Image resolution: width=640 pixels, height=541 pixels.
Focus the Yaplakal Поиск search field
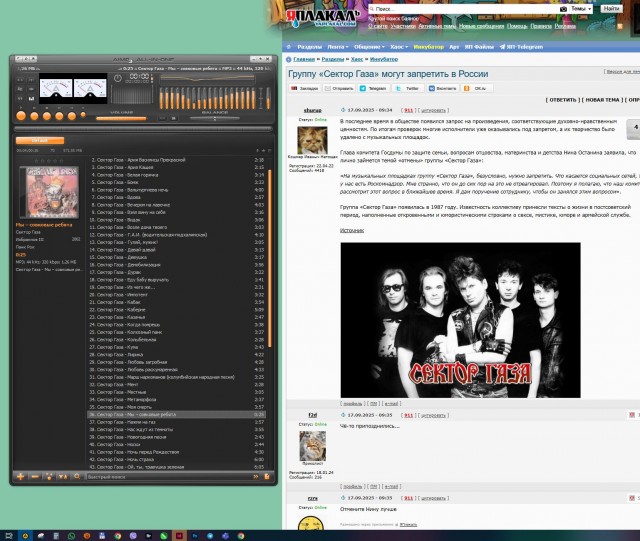(465, 9)
